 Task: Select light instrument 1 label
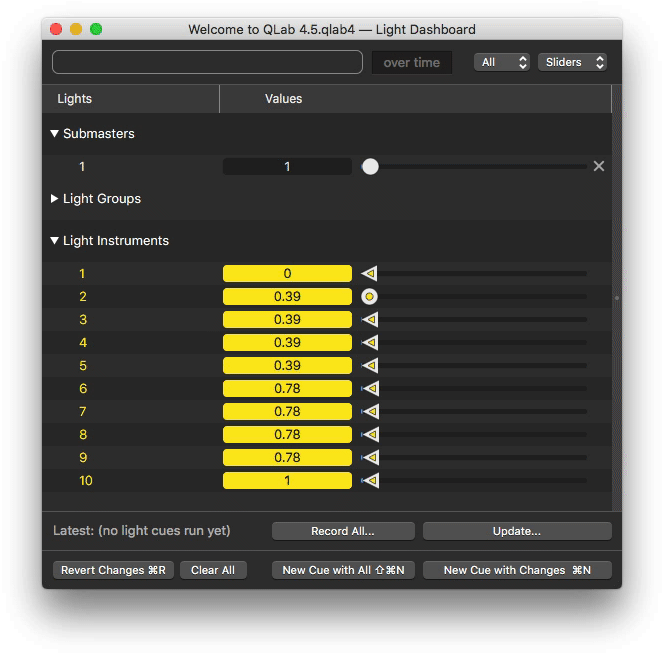pyautogui.click(x=82, y=273)
